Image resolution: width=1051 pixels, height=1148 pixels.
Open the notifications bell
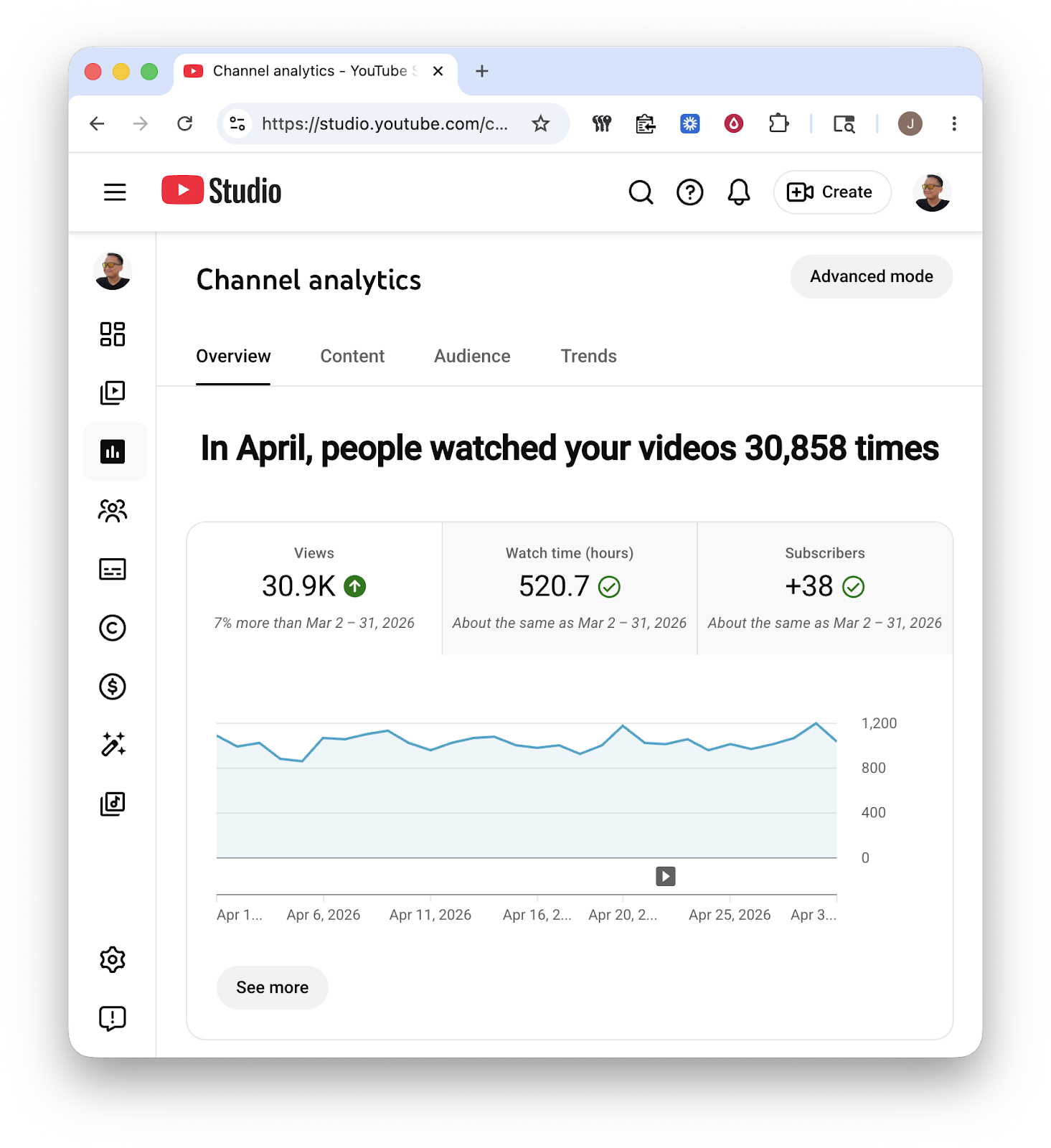click(x=738, y=192)
